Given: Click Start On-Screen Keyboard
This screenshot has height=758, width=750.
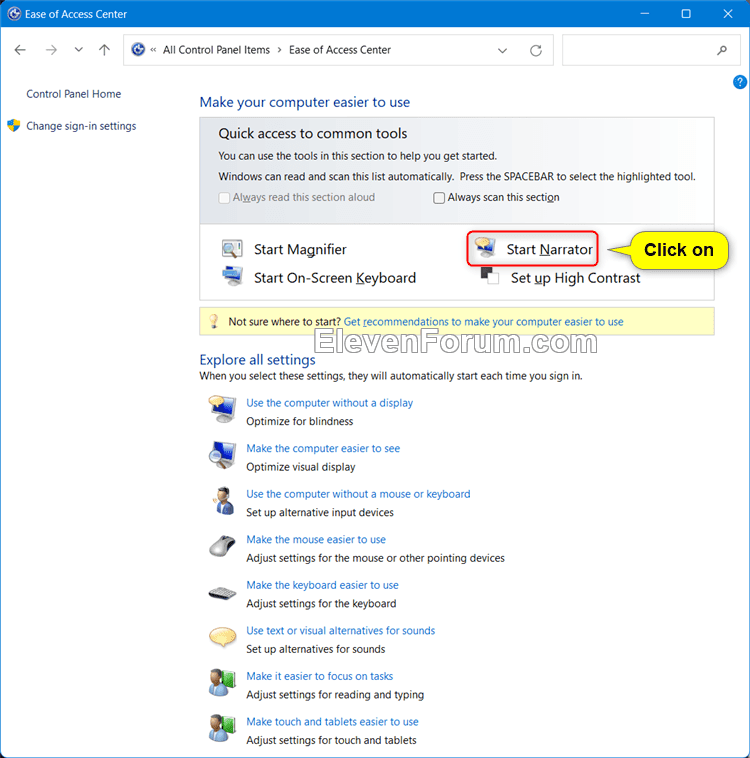Looking at the screenshot, I should pos(335,278).
